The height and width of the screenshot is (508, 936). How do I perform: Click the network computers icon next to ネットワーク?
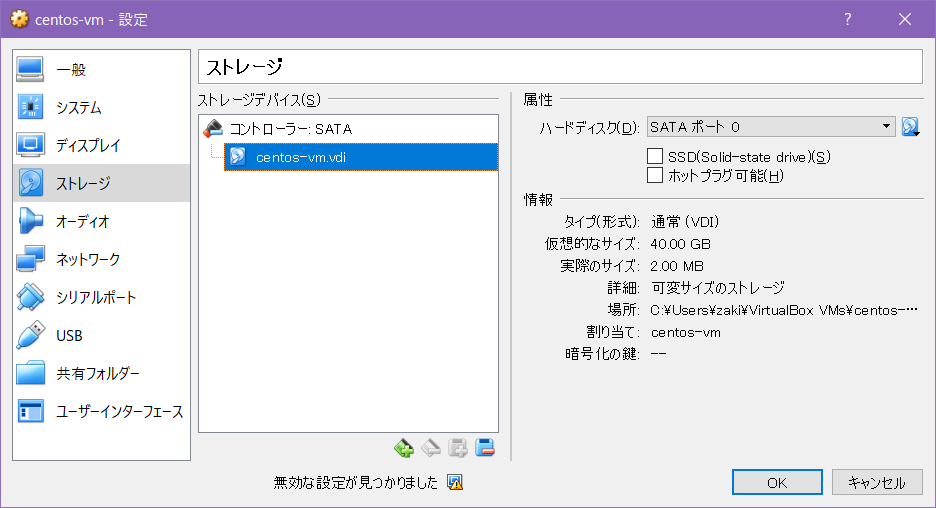[x=30, y=259]
